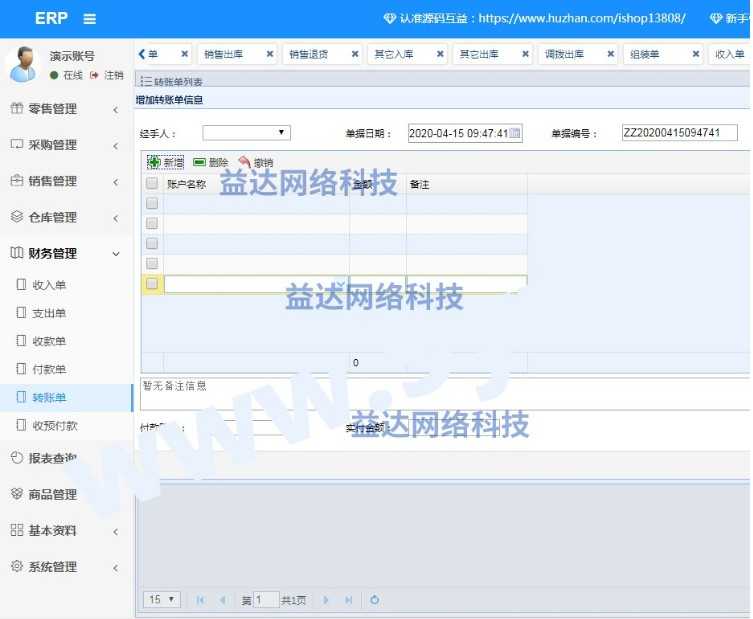The image size is (753, 619).
Task: Click the diamond icon before 新手
Action: [x=716, y=19]
